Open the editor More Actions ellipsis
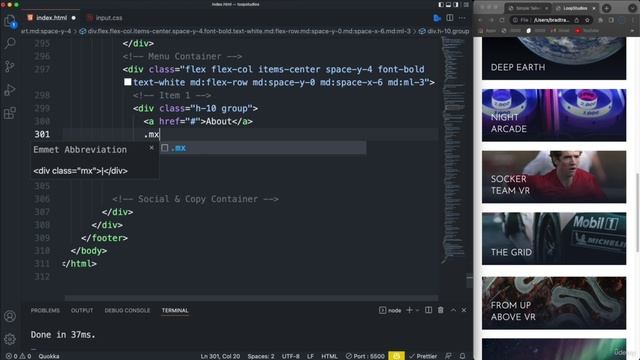The image size is (640, 360). pos(462,18)
